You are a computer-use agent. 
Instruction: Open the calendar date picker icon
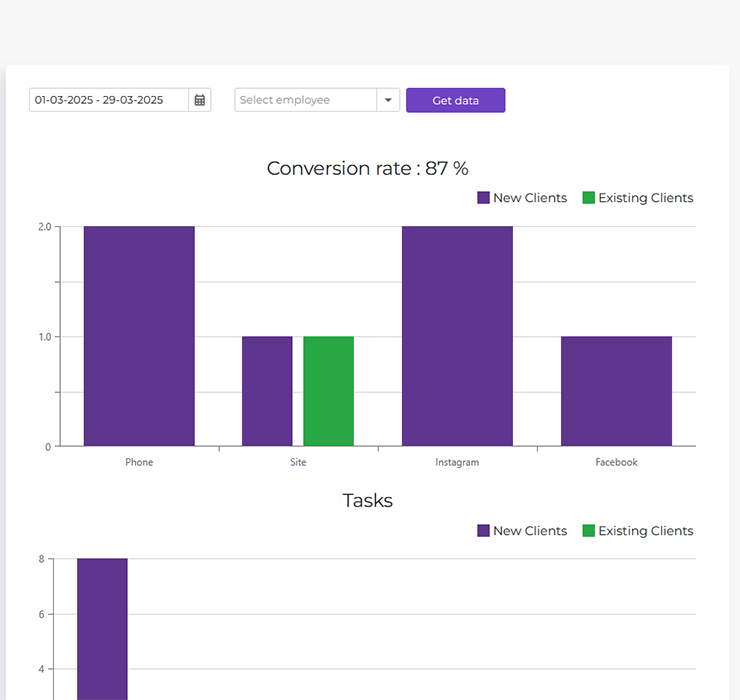click(x=200, y=100)
